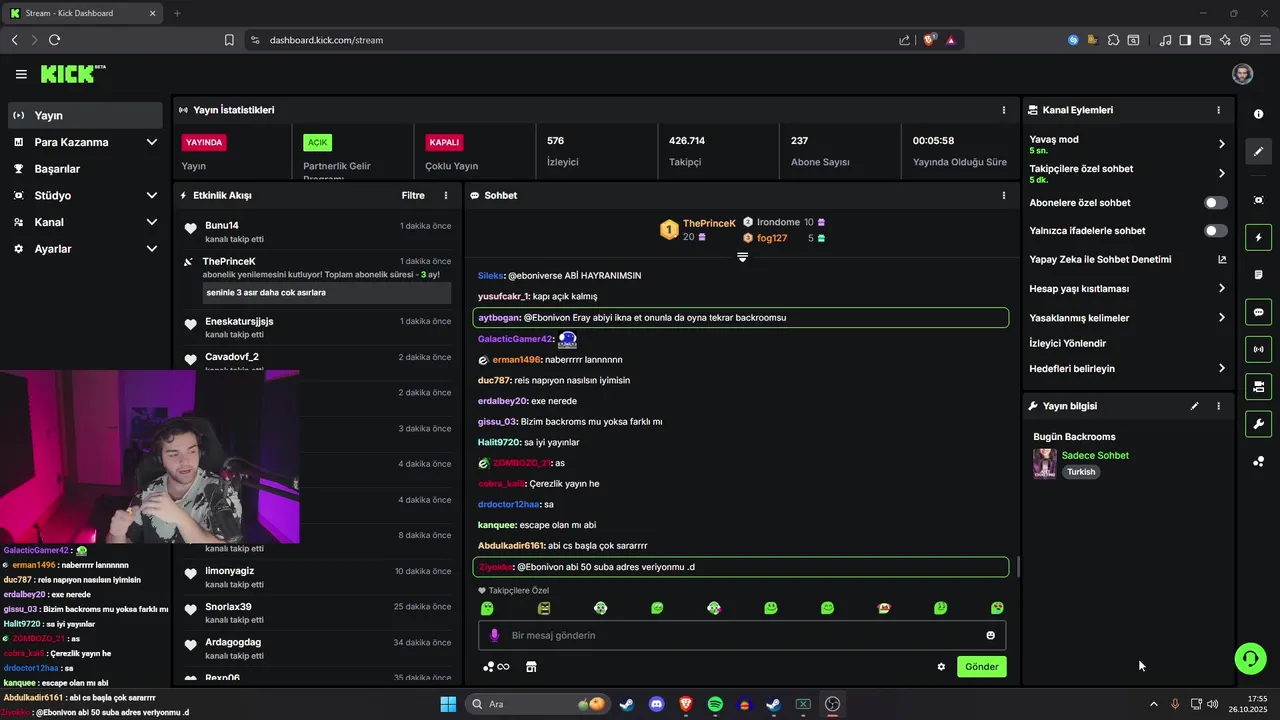Select Yayın in the sidebar

click(84, 115)
